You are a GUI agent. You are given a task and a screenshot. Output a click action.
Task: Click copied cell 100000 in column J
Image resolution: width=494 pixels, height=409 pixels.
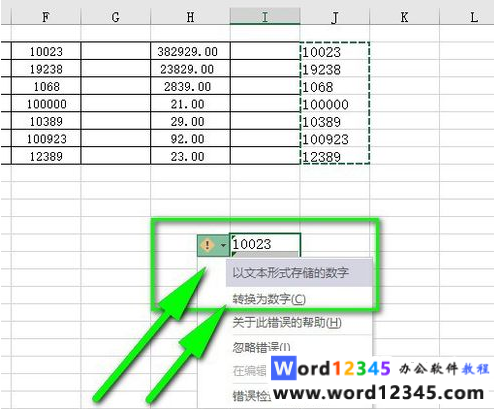click(x=335, y=104)
